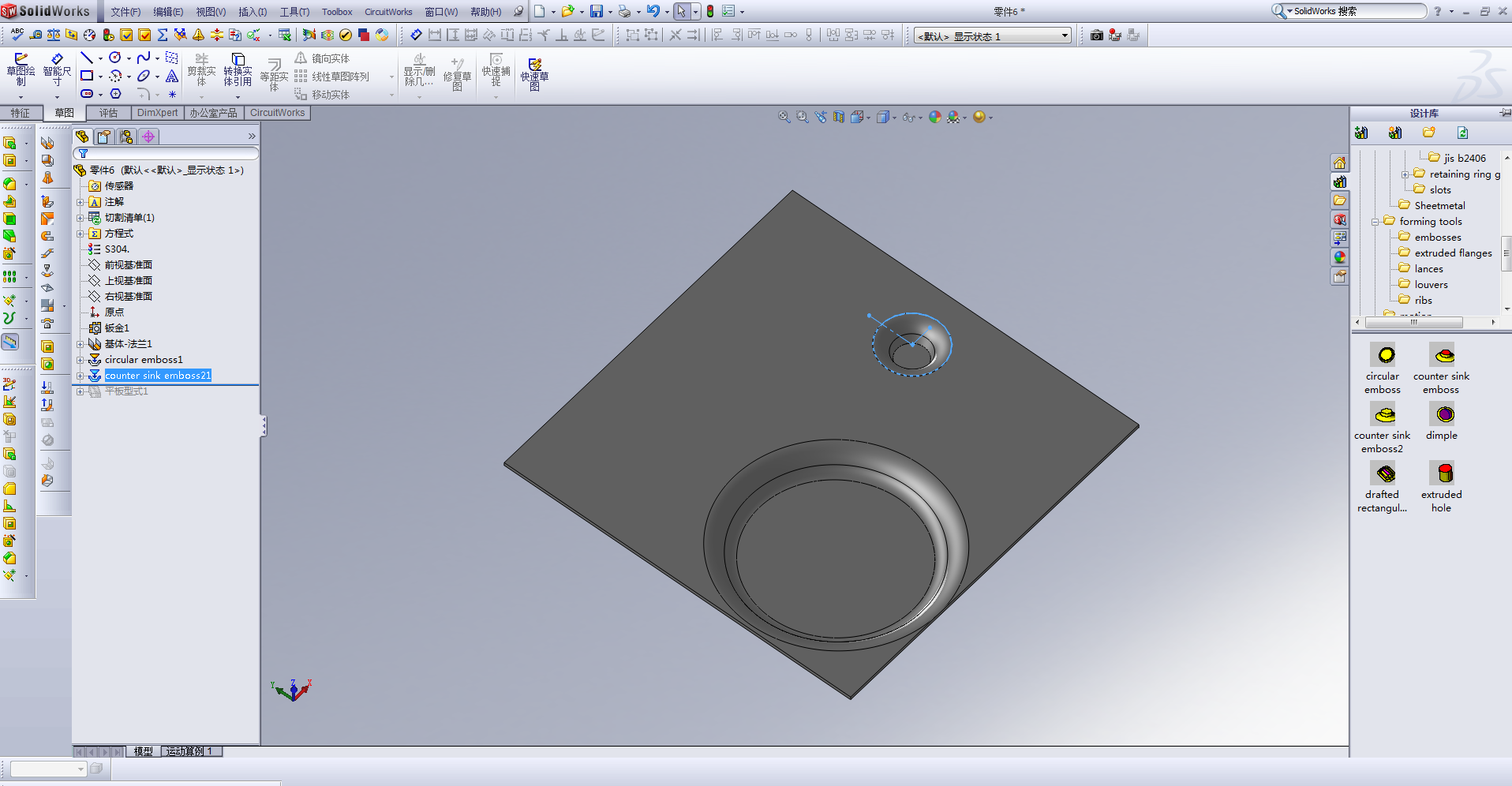
Task: Click the 转换实体引用 tool icon
Action: 238,69
